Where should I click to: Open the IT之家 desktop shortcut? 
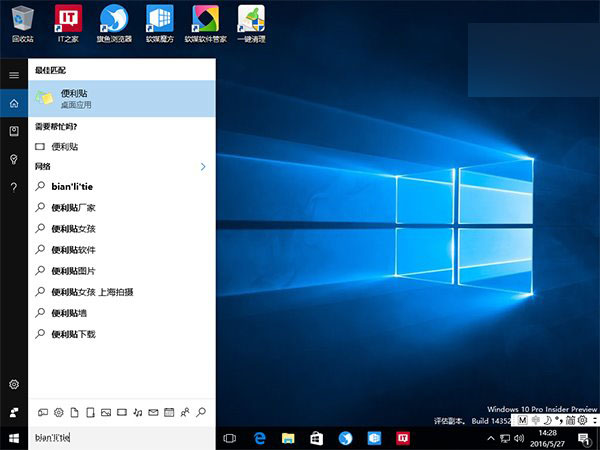68,24
